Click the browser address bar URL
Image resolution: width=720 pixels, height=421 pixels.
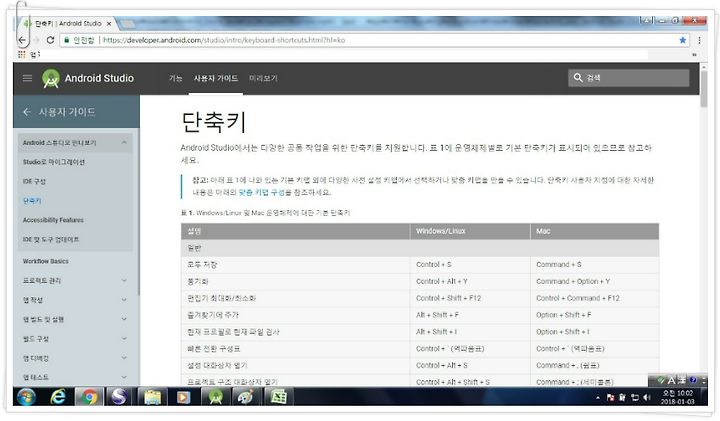[223, 40]
